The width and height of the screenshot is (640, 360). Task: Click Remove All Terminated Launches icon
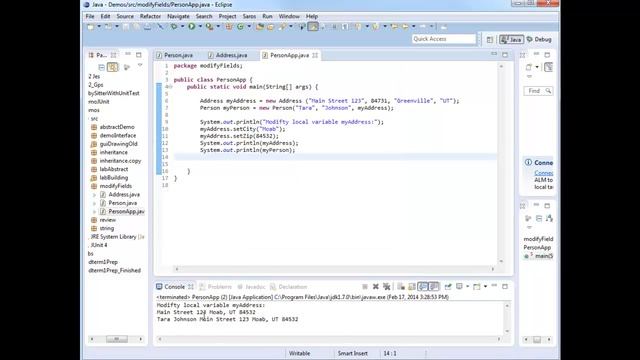387,287
